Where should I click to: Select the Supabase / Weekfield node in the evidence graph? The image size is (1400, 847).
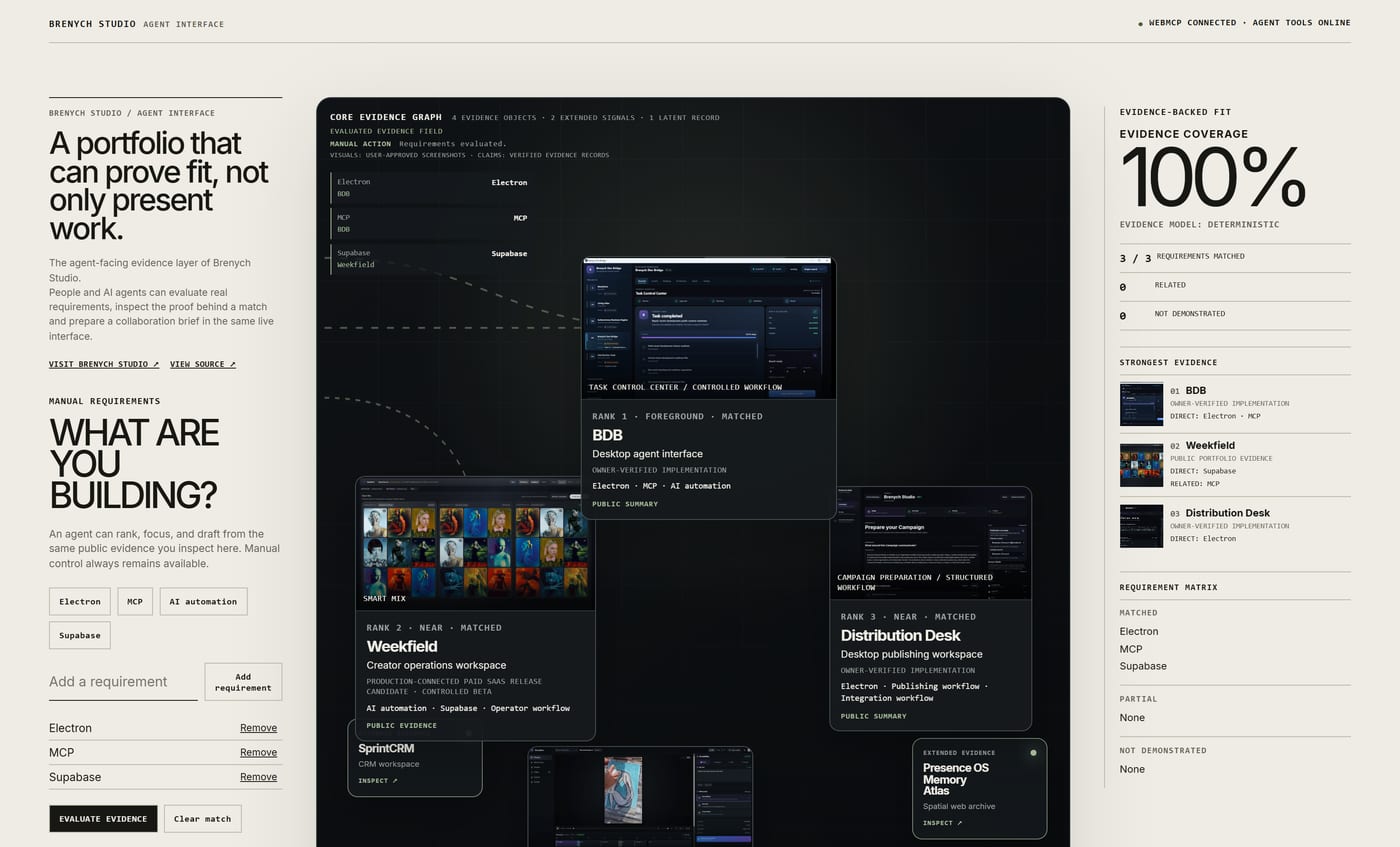[431, 259]
